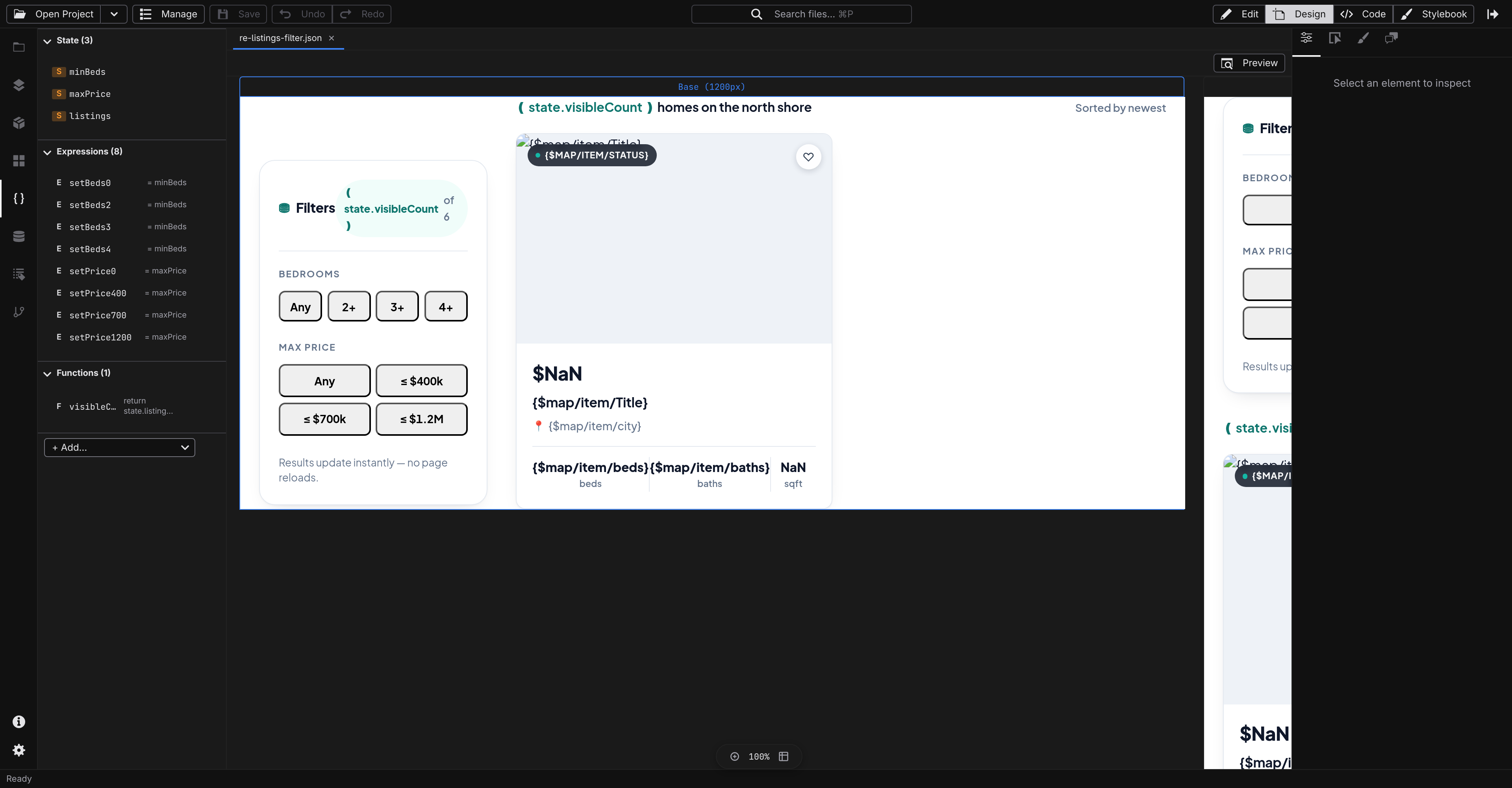
Task: Click the location pin icon on listing card
Action: pyautogui.click(x=537, y=426)
